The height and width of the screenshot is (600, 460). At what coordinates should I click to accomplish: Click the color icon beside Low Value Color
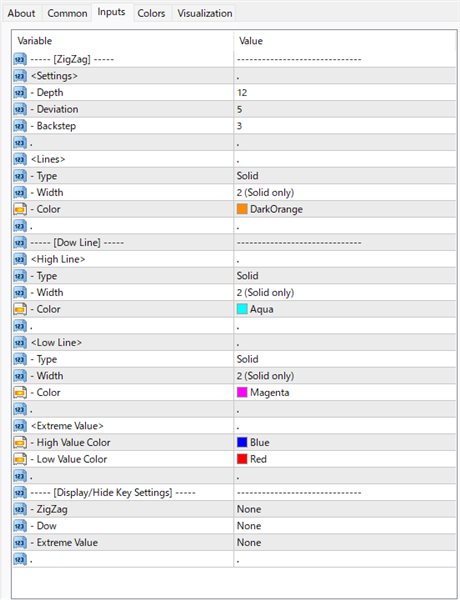coord(20,459)
